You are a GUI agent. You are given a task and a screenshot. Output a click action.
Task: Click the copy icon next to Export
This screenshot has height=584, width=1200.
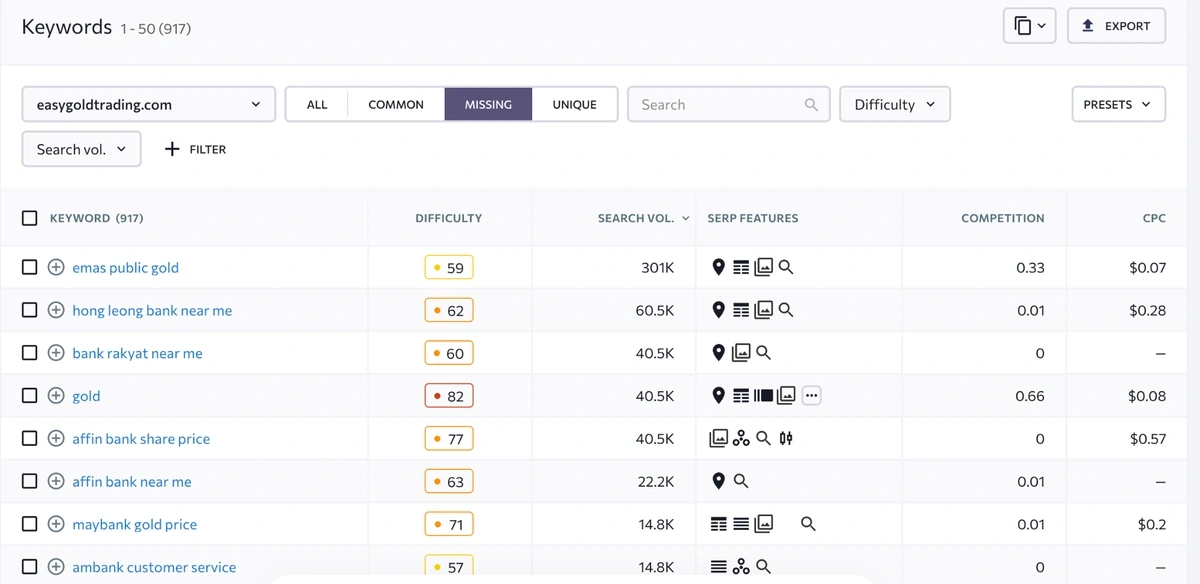[x=1029, y=26]
